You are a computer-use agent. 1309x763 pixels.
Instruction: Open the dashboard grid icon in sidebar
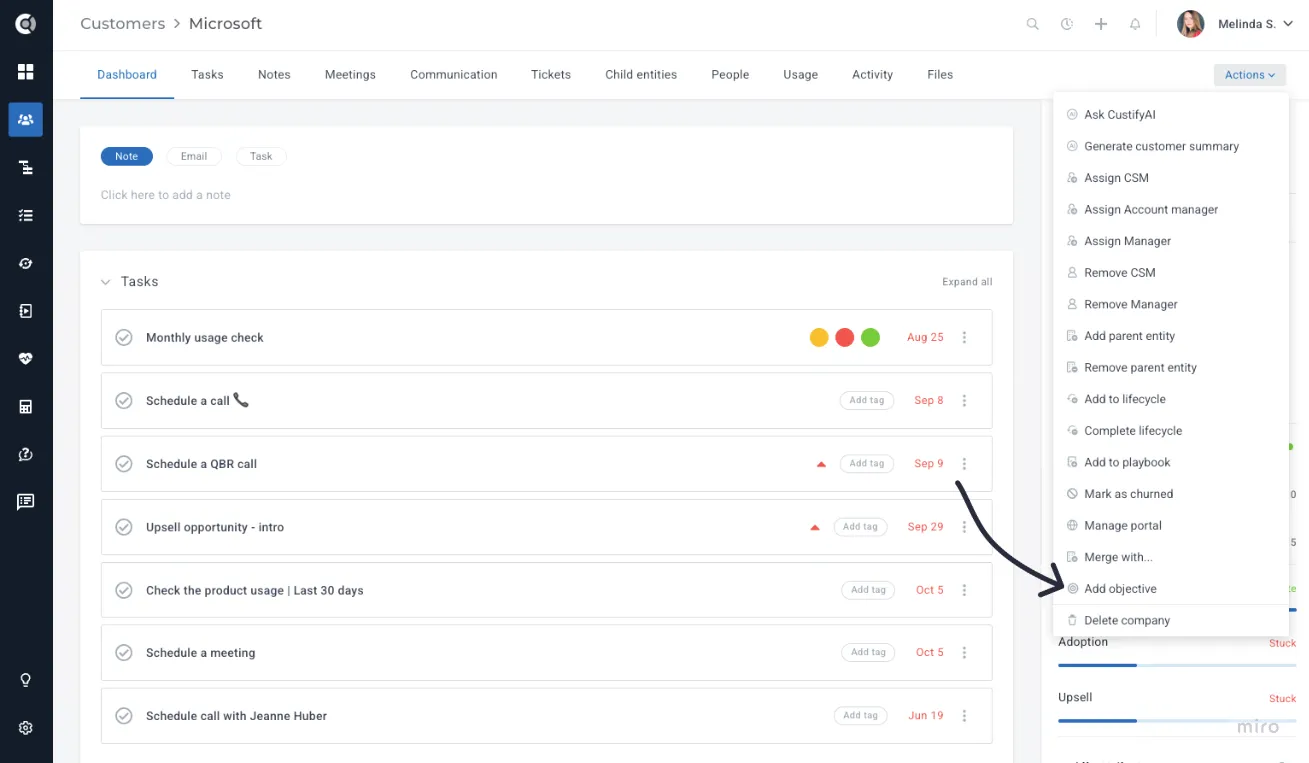point(26,72)
